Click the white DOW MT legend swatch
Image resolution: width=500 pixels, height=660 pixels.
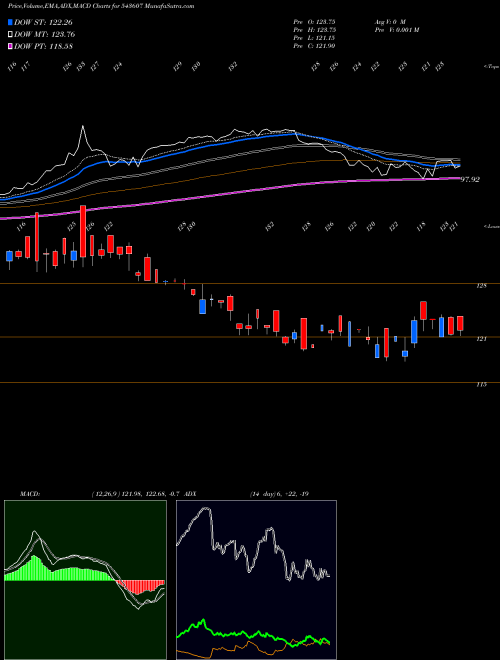coord(10,35)
